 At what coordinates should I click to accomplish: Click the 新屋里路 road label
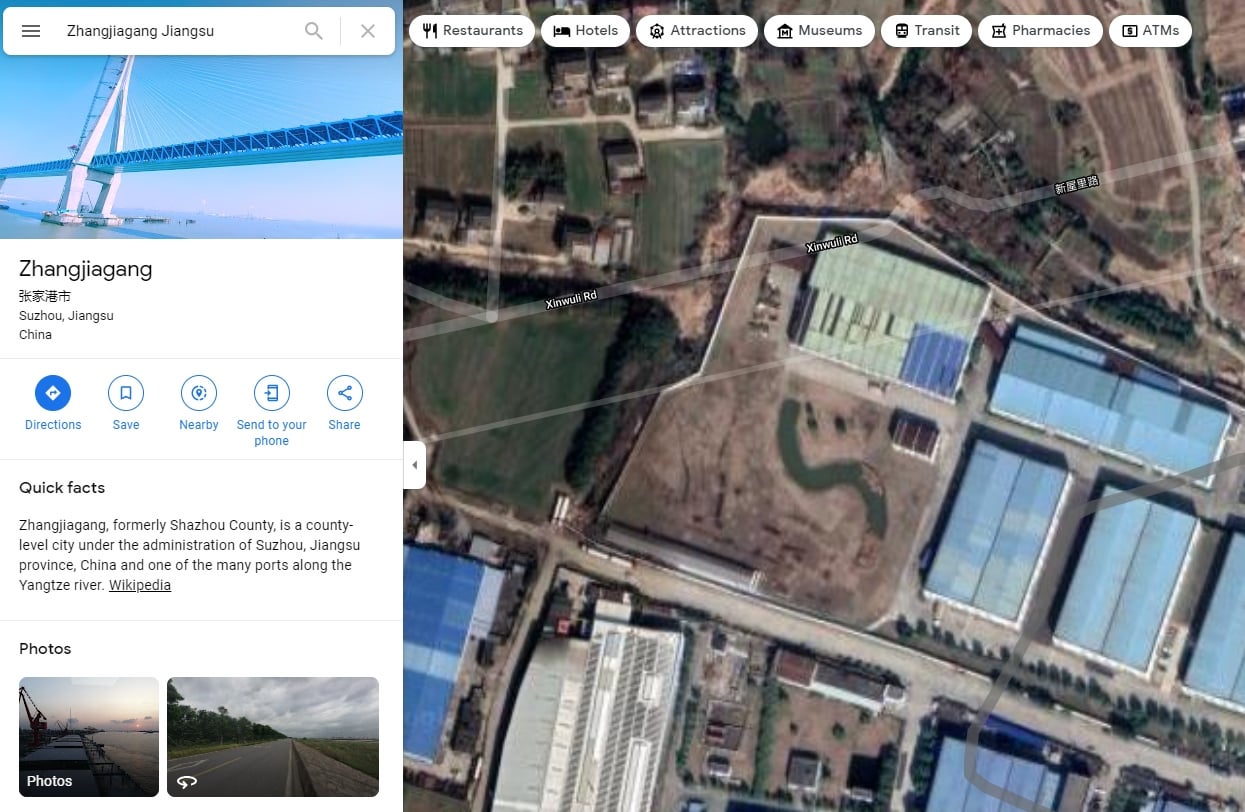(1077, 184)
